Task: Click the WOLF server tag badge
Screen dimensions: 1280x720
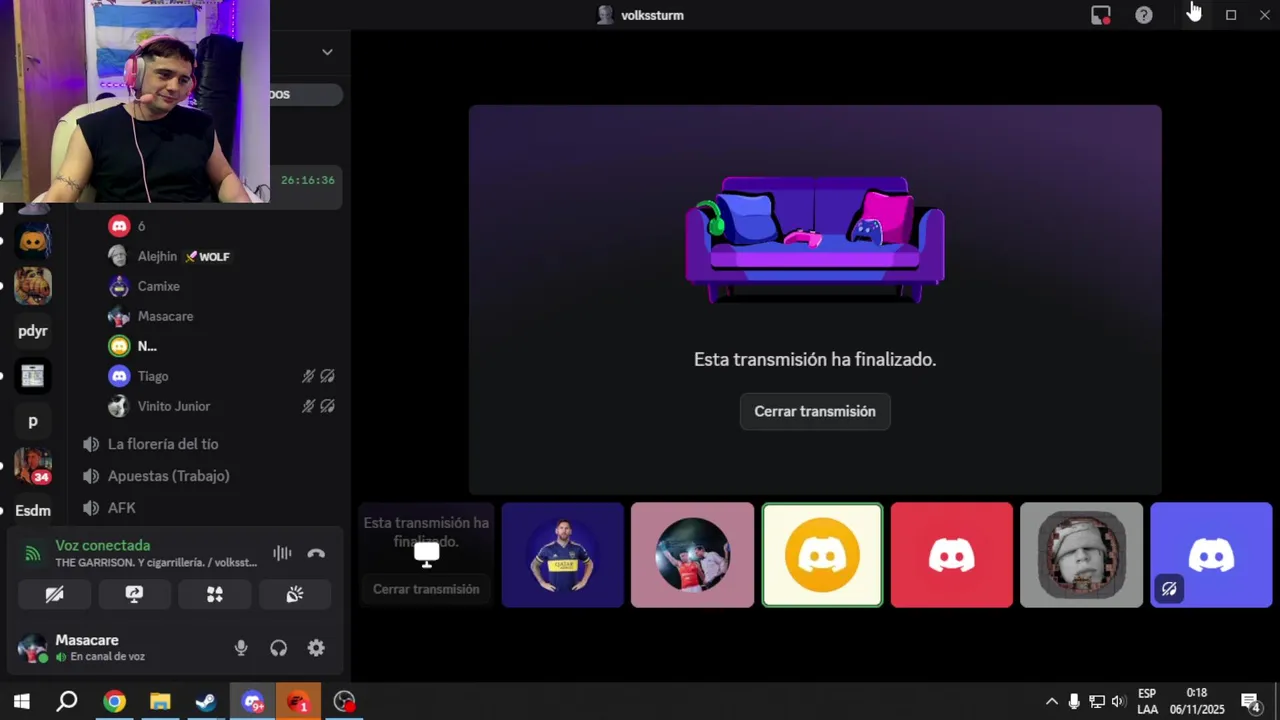Action: (x=208, y=257)
